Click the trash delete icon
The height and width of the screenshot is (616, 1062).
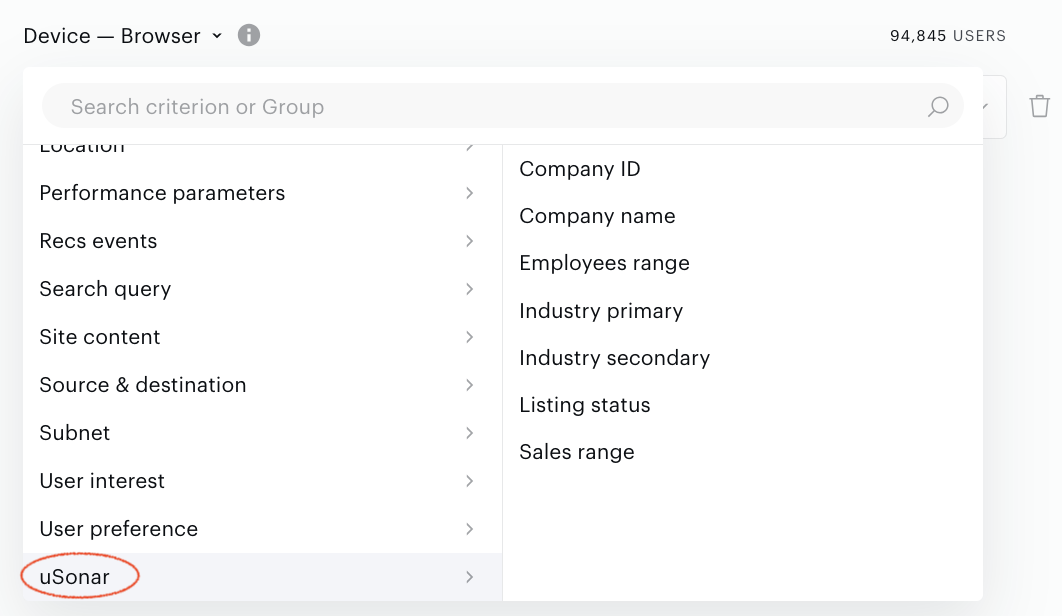click(1040, 106)
